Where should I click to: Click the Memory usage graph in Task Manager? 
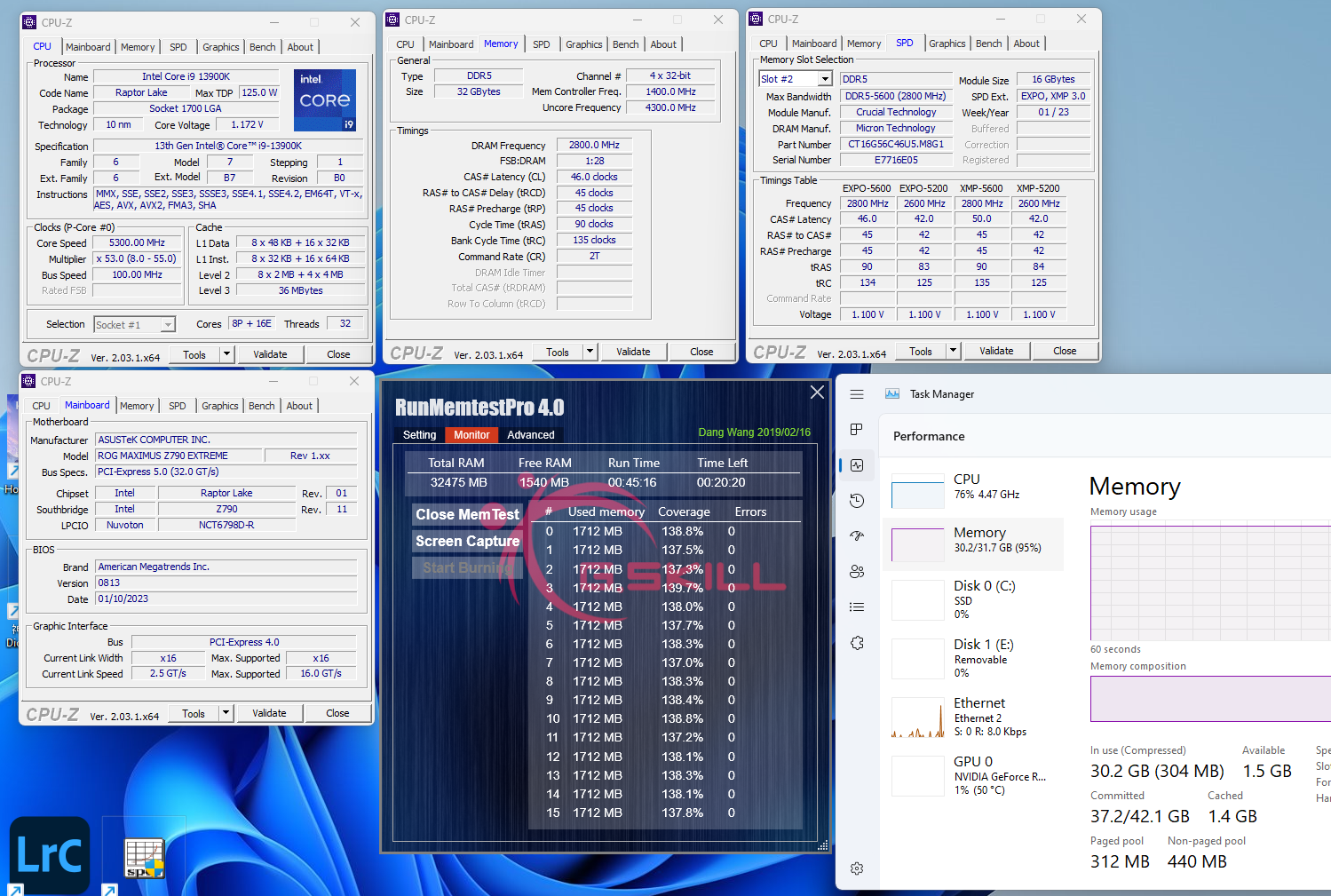[x=1210, y=583]
